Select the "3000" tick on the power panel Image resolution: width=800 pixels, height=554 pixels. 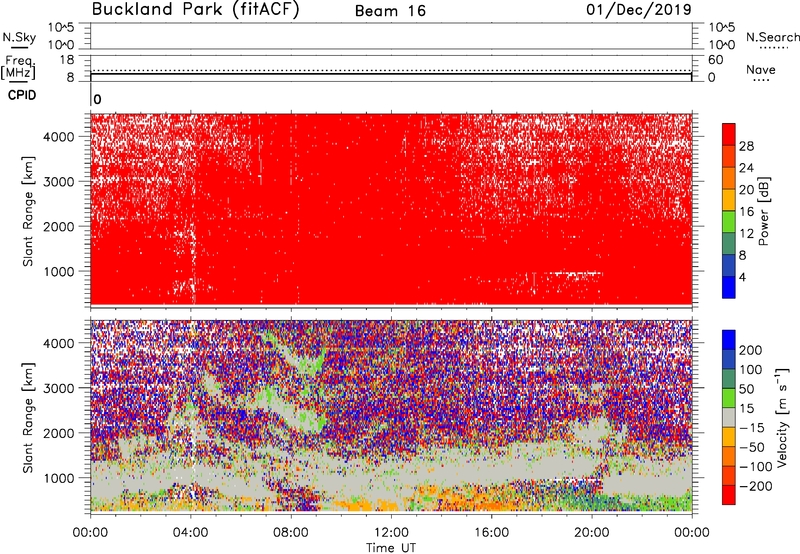[x=59, y=182]
